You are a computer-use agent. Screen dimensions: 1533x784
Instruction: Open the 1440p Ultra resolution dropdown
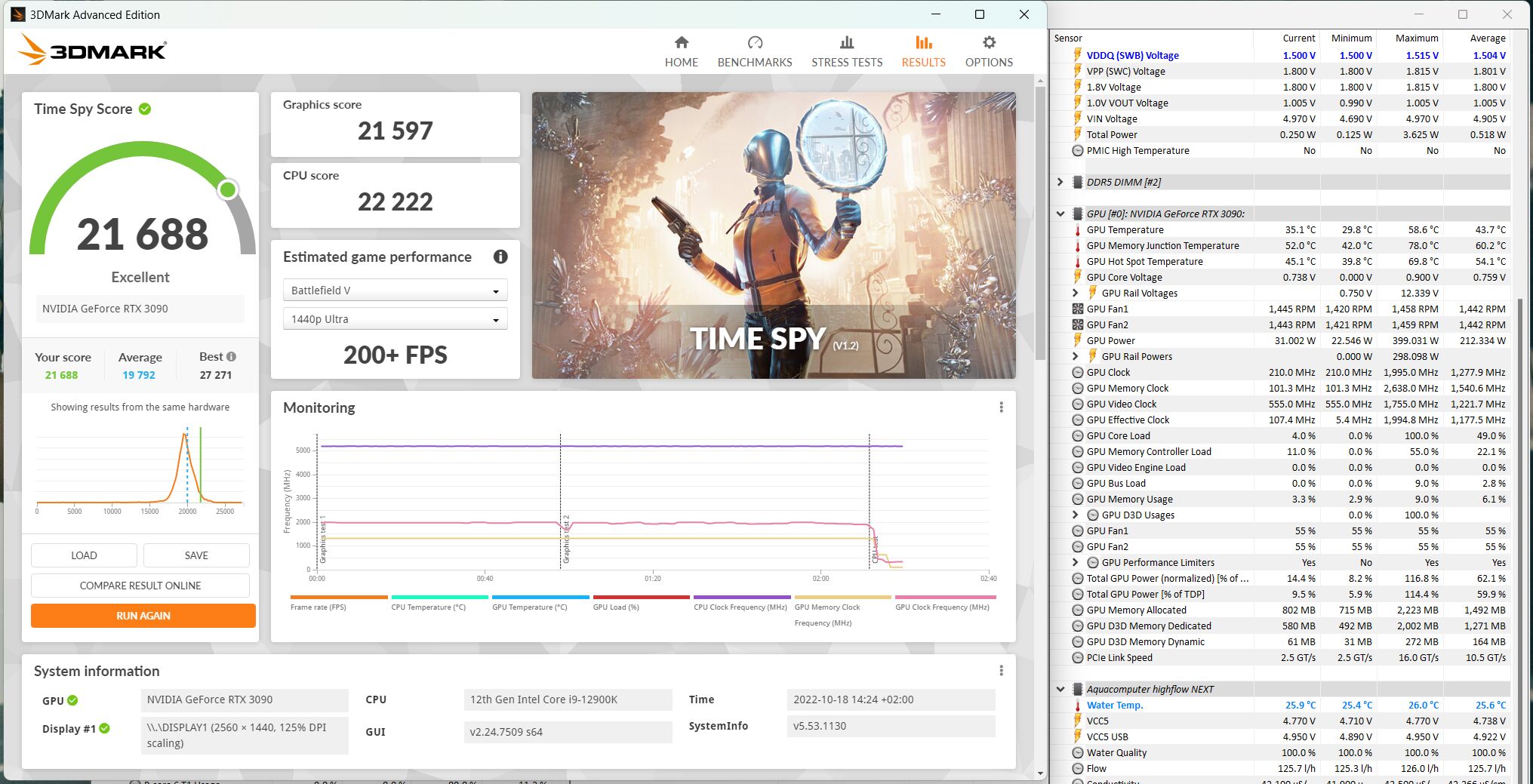click(x=395, y=319)
